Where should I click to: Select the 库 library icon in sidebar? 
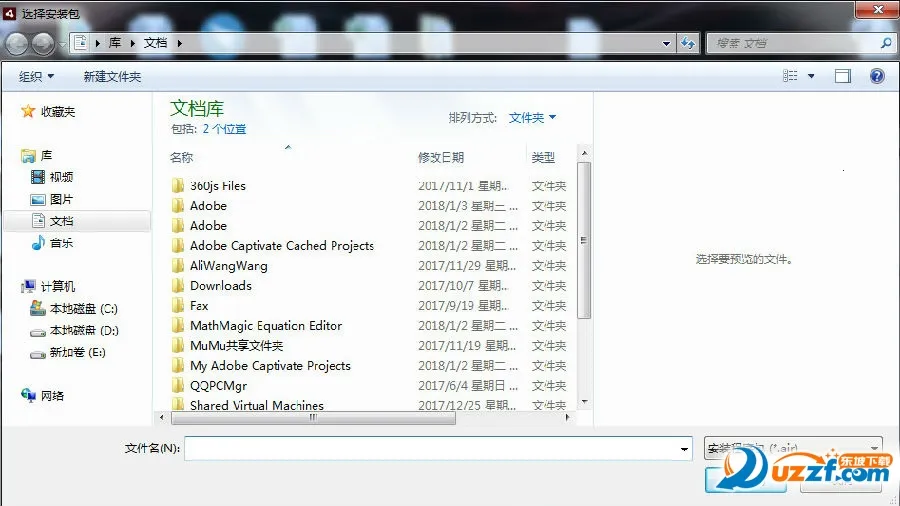pyautogui.click(x=28, y=155)
